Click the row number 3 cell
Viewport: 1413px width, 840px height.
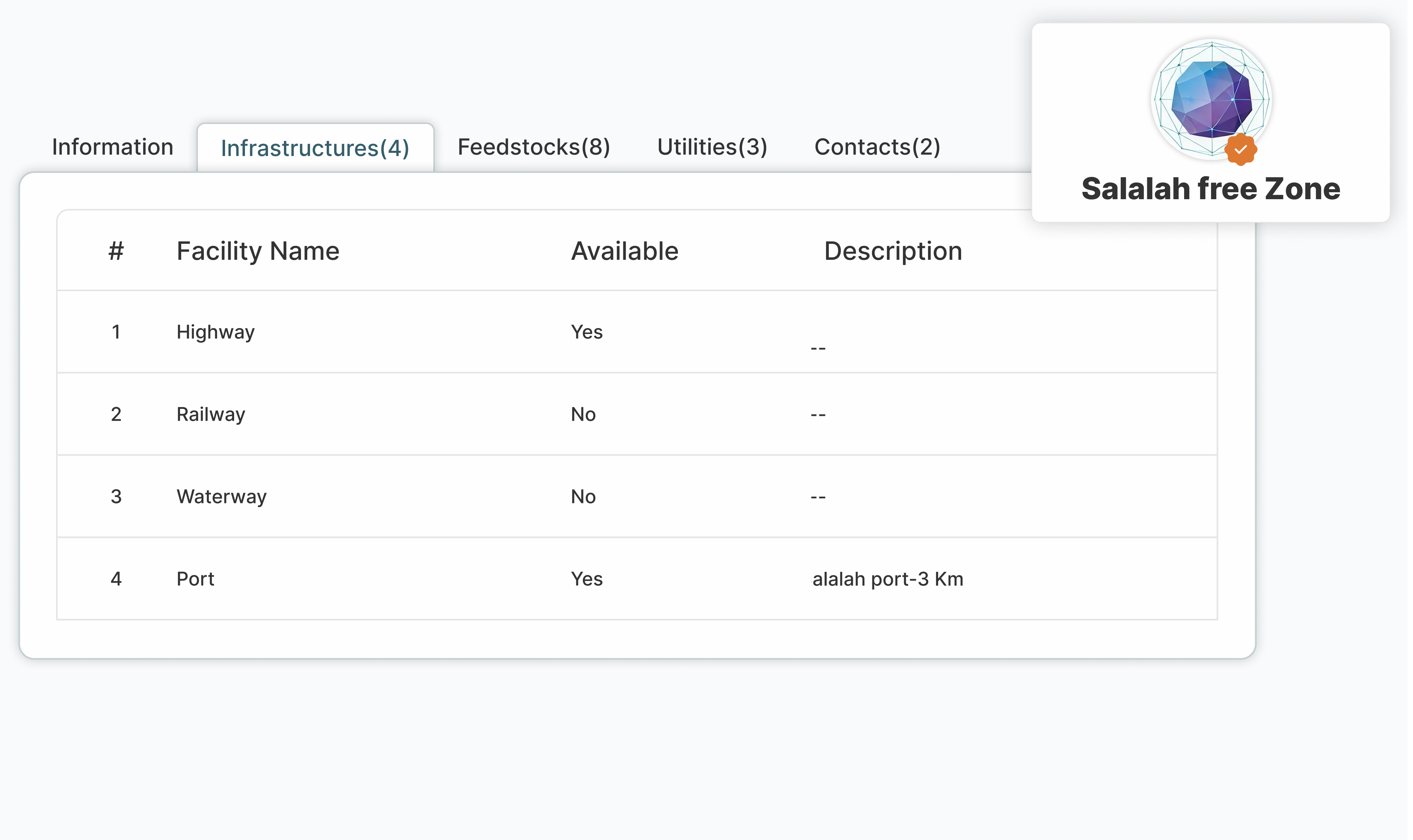116,496
